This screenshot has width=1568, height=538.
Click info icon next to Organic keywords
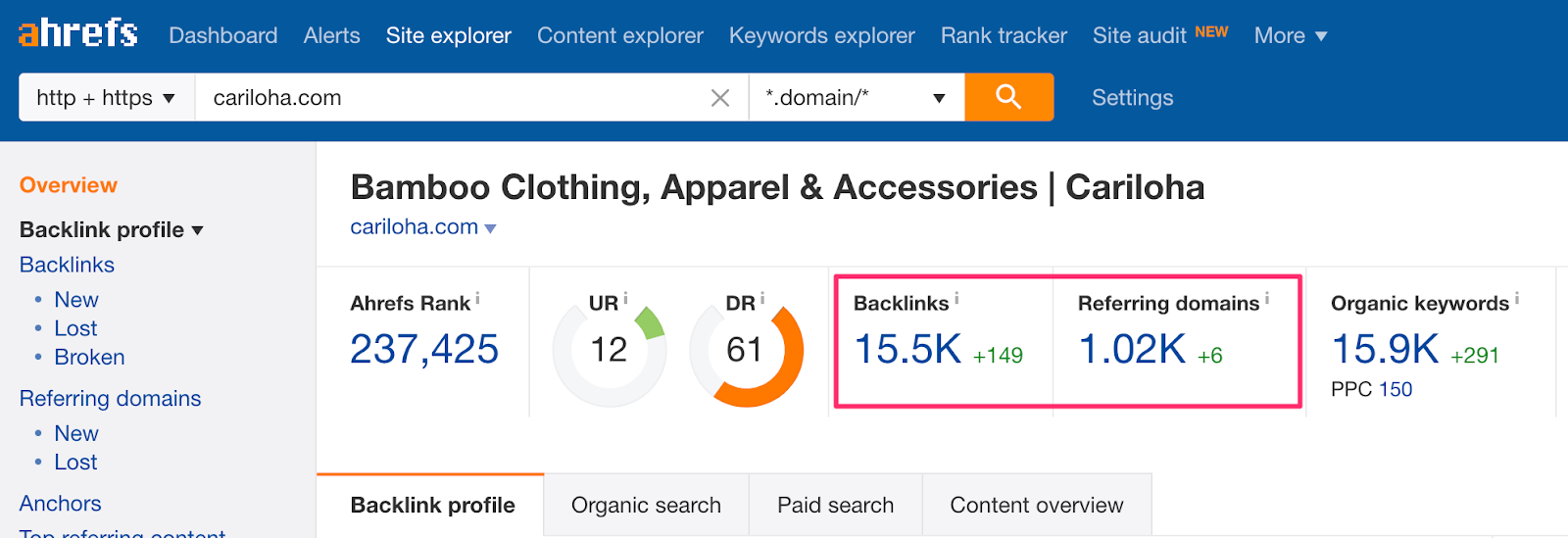pyautogui.click(x=1516, y=299)
